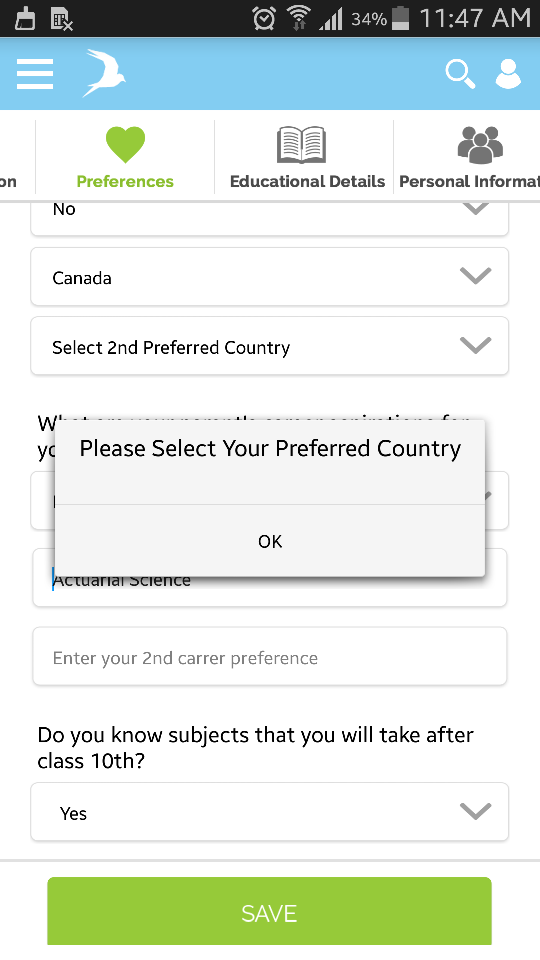540x960 pixels.
Task: Click the green SAVE button
Action: (x=269, y=912)
